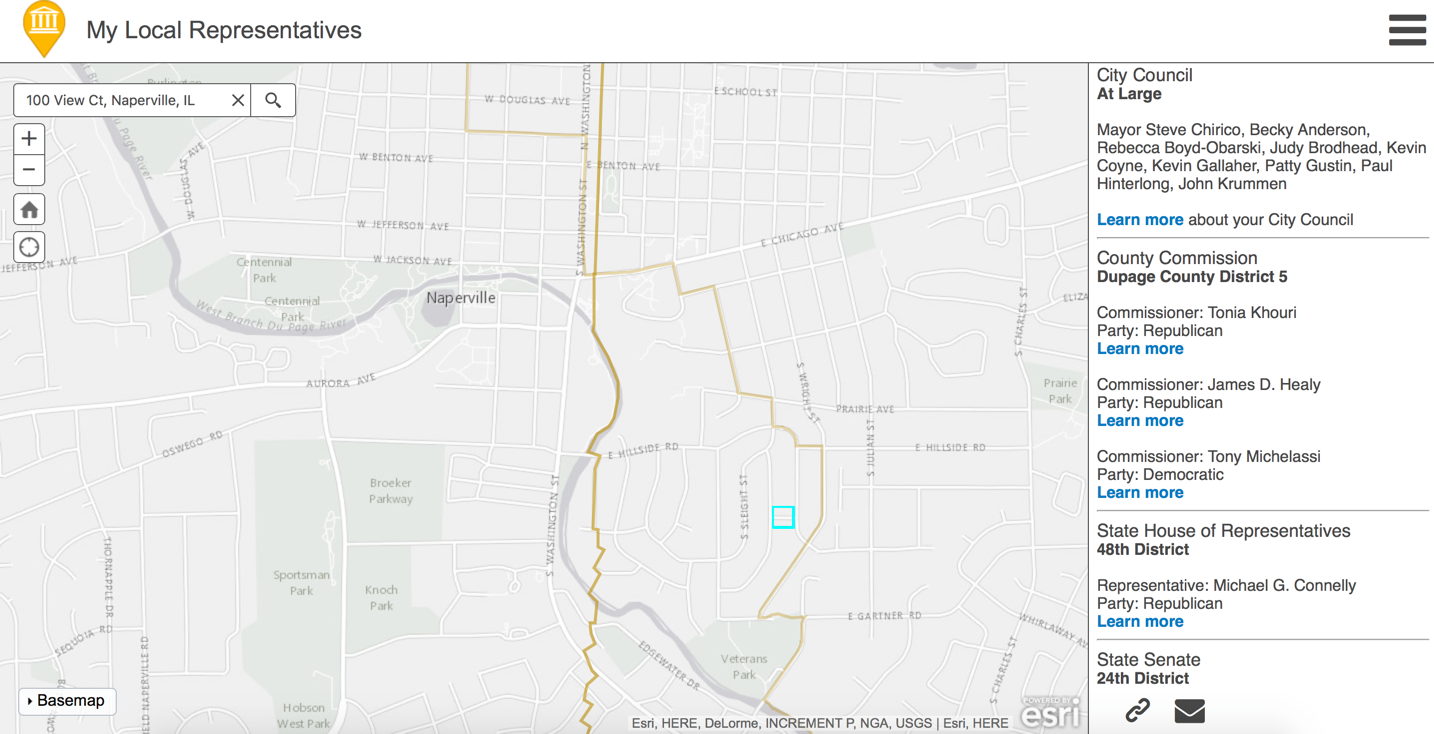Viewport: 1434px width, 734px height.
Task: Find my current location
Action: [29, 247]
